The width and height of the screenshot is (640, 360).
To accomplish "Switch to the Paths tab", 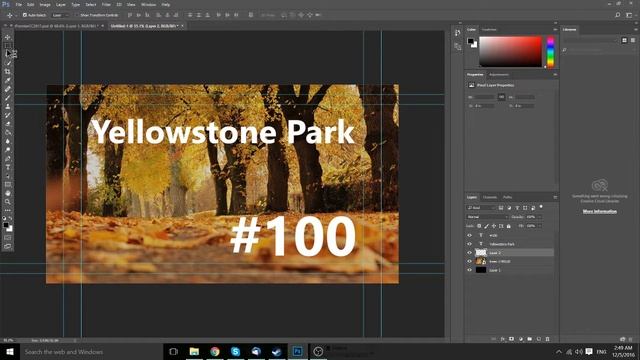I will (507, 197).
